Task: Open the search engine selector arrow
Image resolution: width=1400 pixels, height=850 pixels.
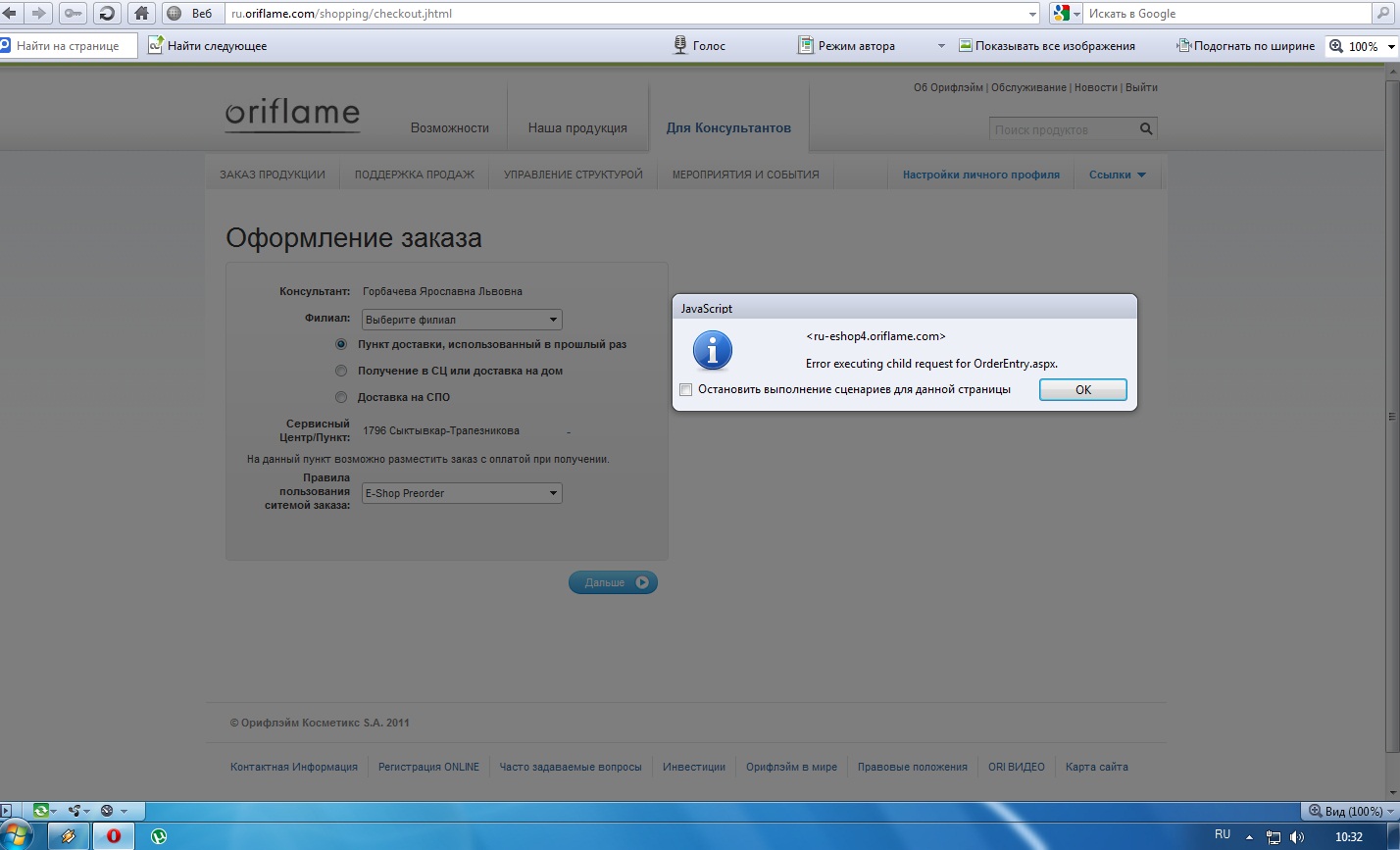Action: pyautogui.click(x=1076, y=14)
